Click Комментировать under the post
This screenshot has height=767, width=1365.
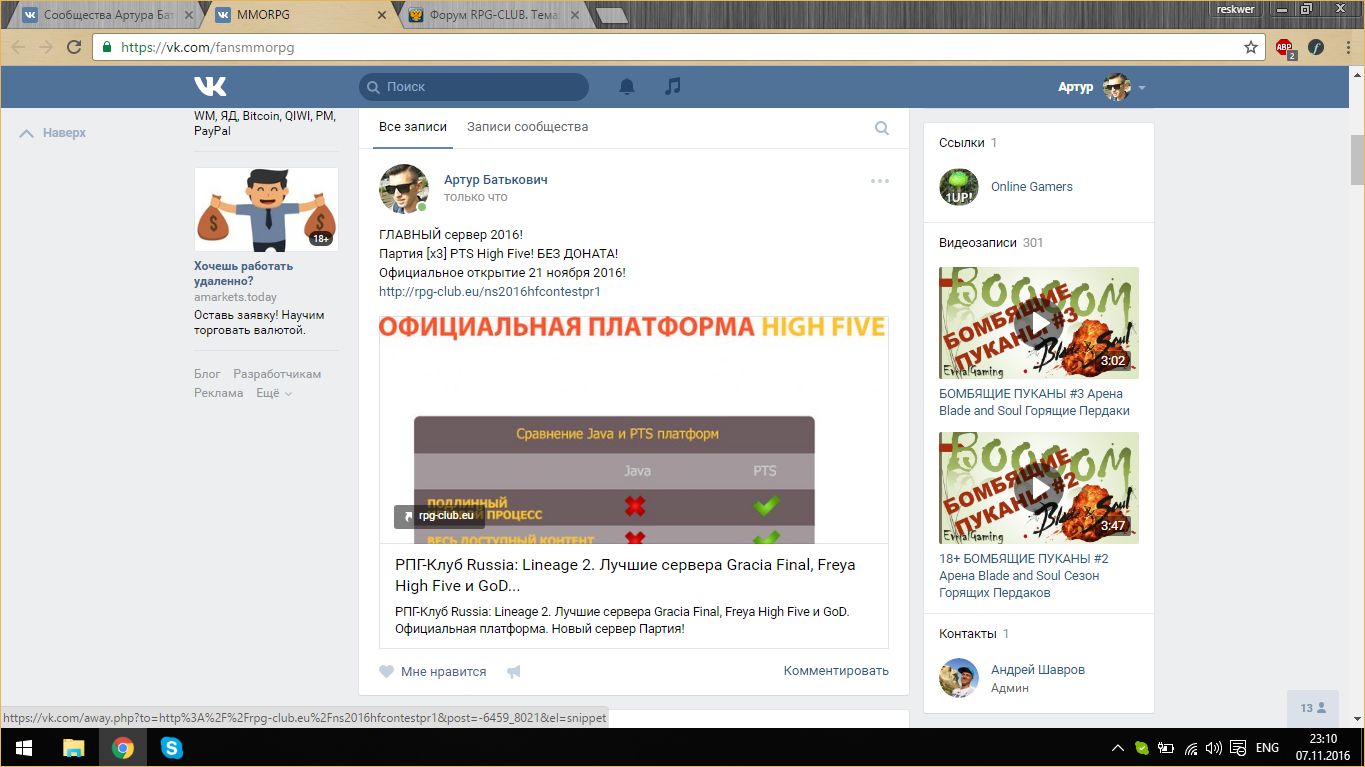(836, 671)
